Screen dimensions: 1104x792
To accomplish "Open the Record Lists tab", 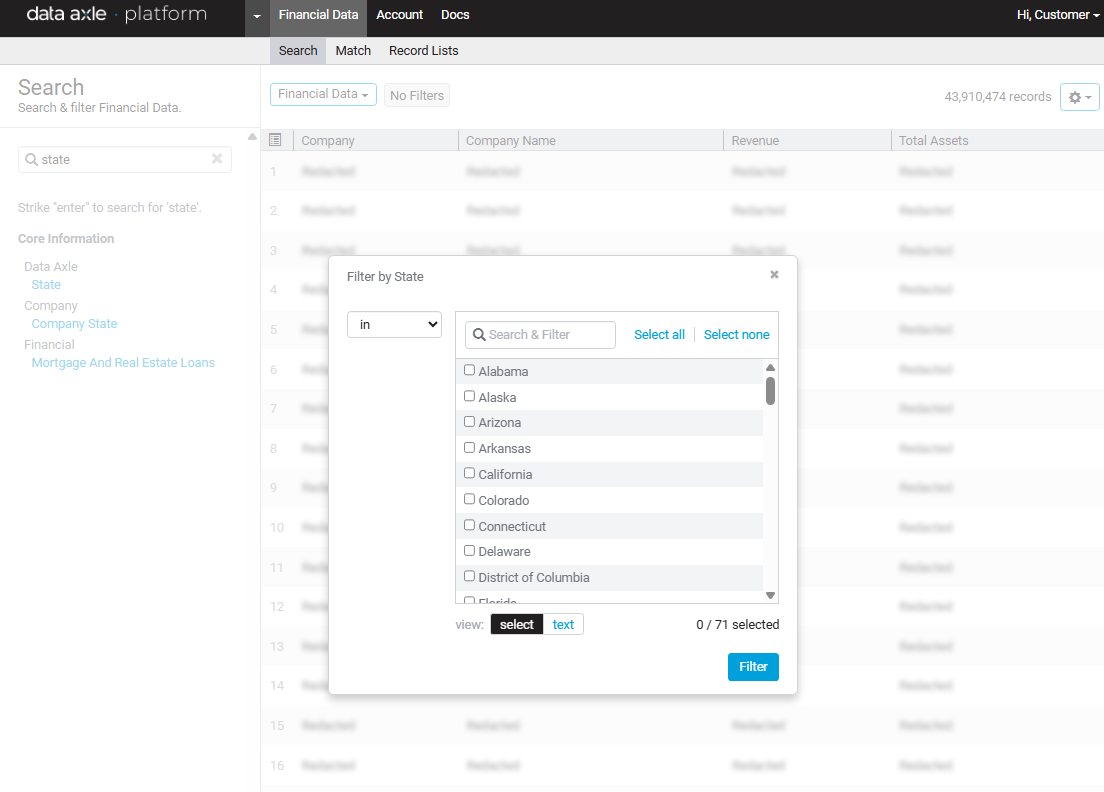I will point(424,50).
